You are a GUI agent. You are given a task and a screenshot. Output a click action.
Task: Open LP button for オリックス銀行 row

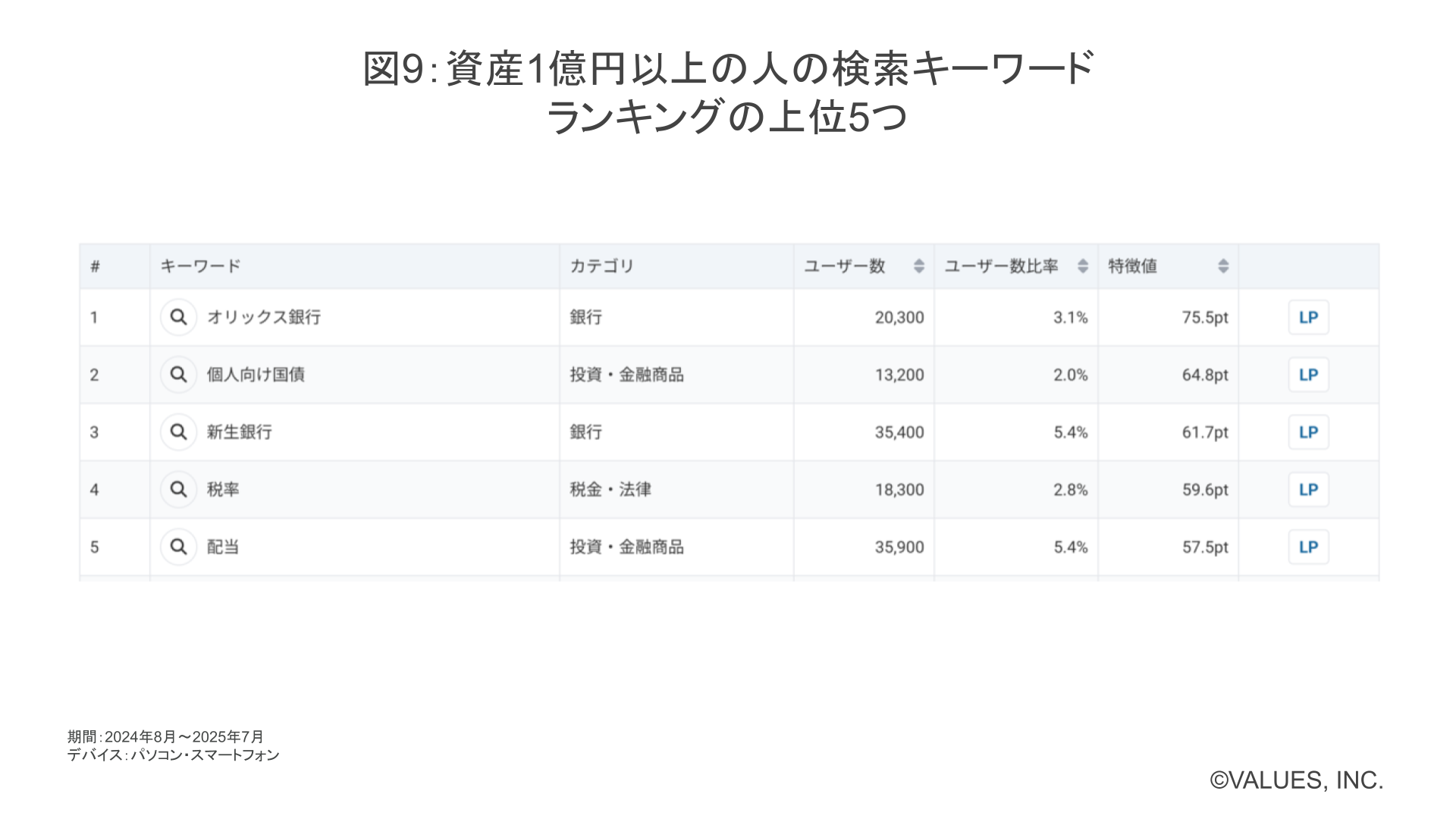1308,318
